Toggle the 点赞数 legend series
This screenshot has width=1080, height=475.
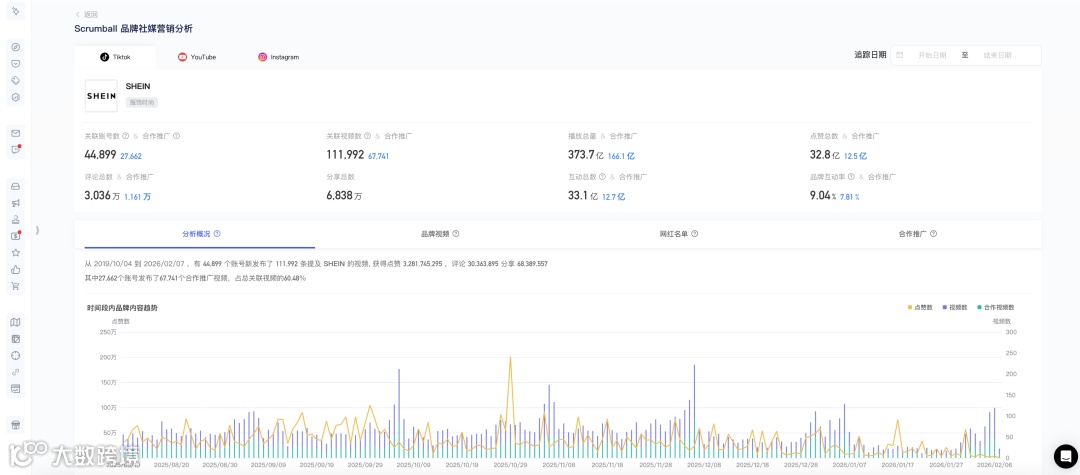click(920, 307)
